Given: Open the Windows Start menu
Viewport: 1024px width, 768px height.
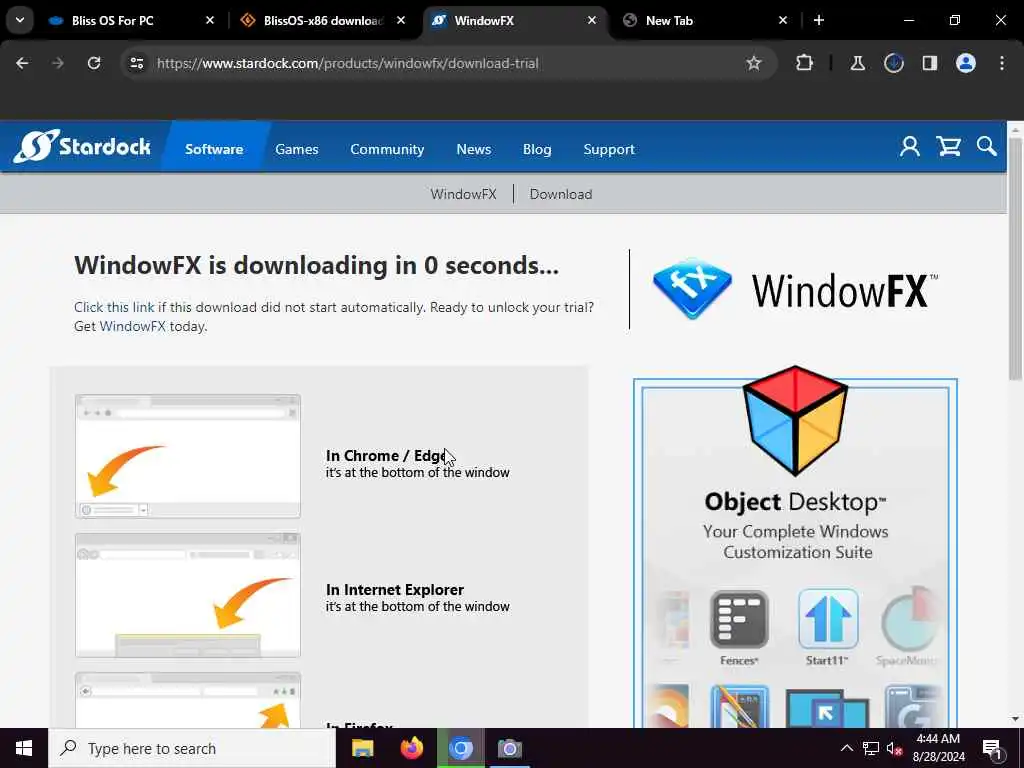Looking at the screenshot, I should (x=24, y=748).
